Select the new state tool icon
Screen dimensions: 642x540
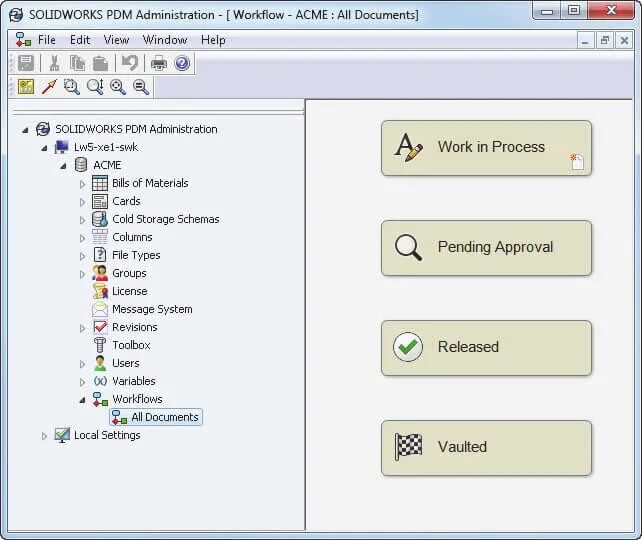26,86
